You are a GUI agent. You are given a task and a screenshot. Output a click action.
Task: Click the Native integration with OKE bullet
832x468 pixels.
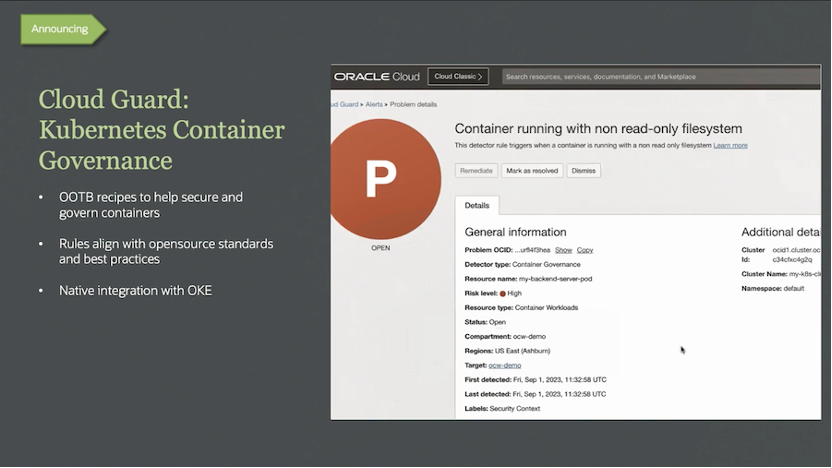coord(135,290)
